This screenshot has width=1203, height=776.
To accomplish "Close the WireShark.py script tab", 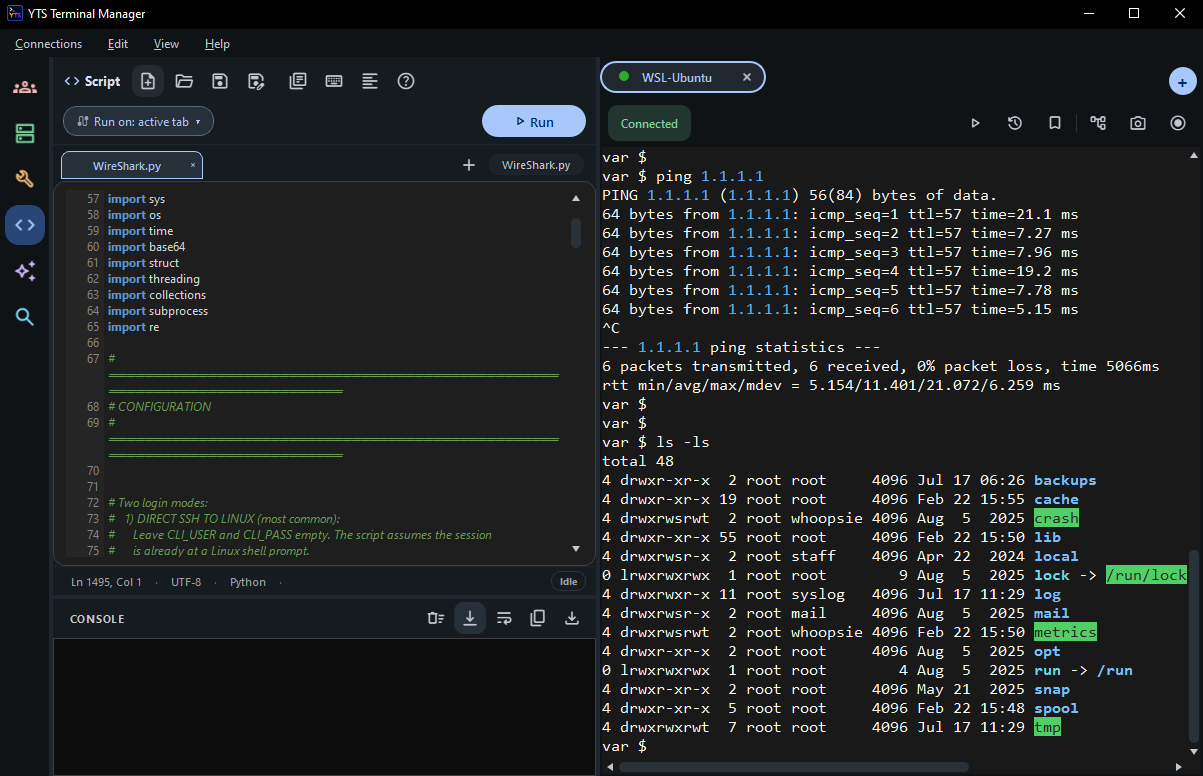I will coord(192,165).
